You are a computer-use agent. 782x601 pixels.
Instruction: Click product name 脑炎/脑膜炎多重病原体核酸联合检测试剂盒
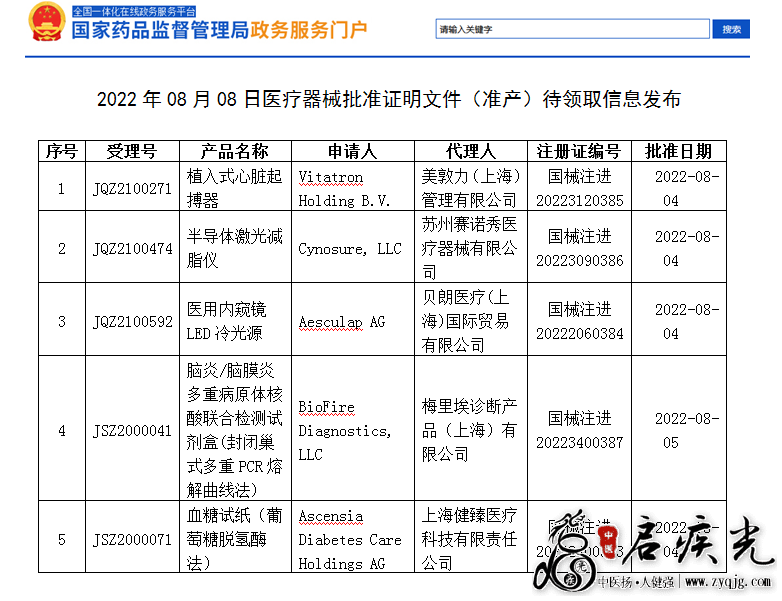pos(234,430)
